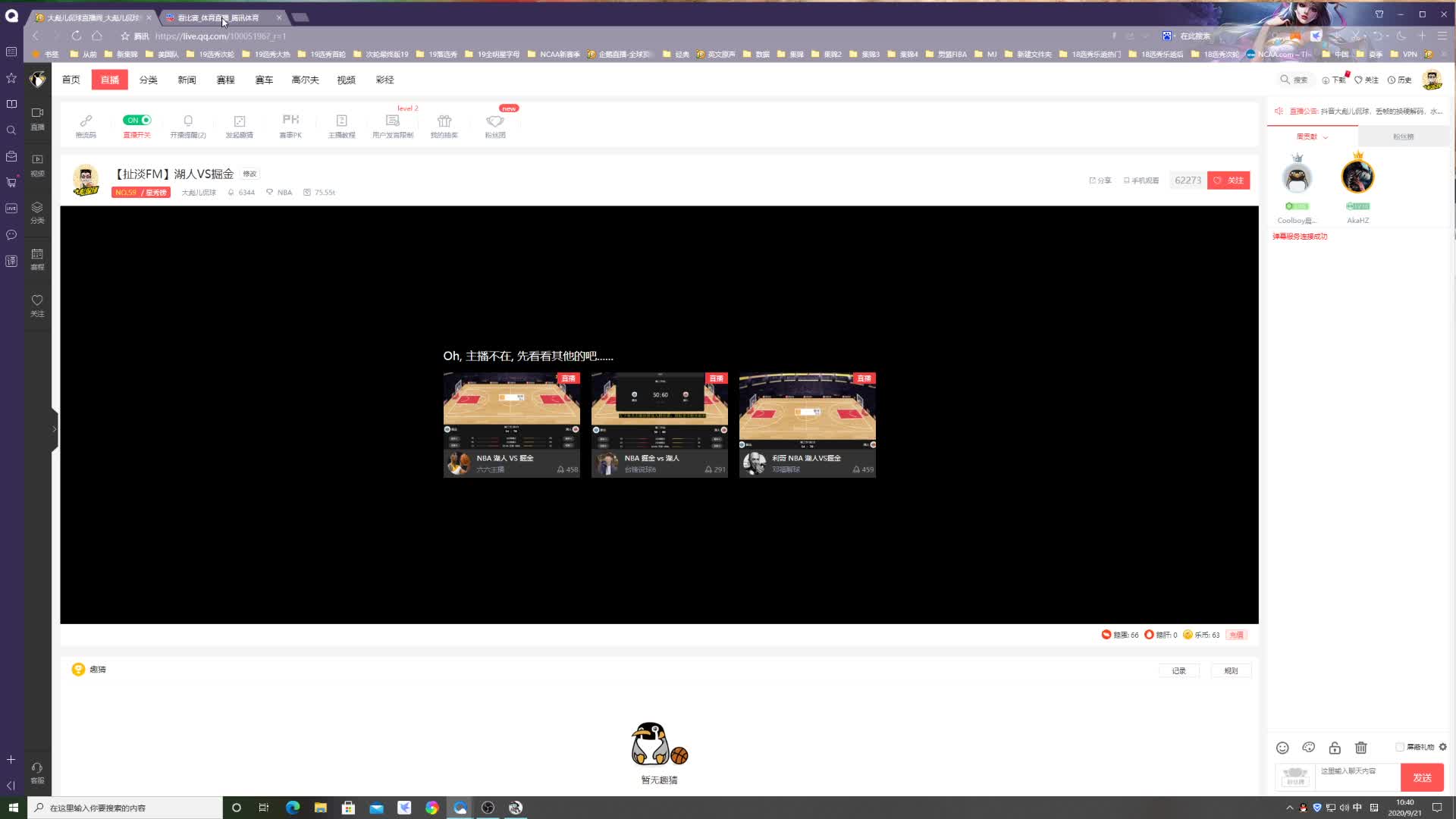
Task: Open the 赛程 navigation menu item
Action: click(x=225, y=80)
